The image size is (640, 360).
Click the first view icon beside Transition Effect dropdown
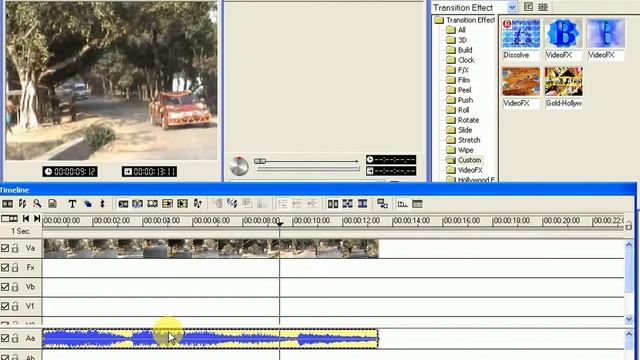tap(528, 7)
